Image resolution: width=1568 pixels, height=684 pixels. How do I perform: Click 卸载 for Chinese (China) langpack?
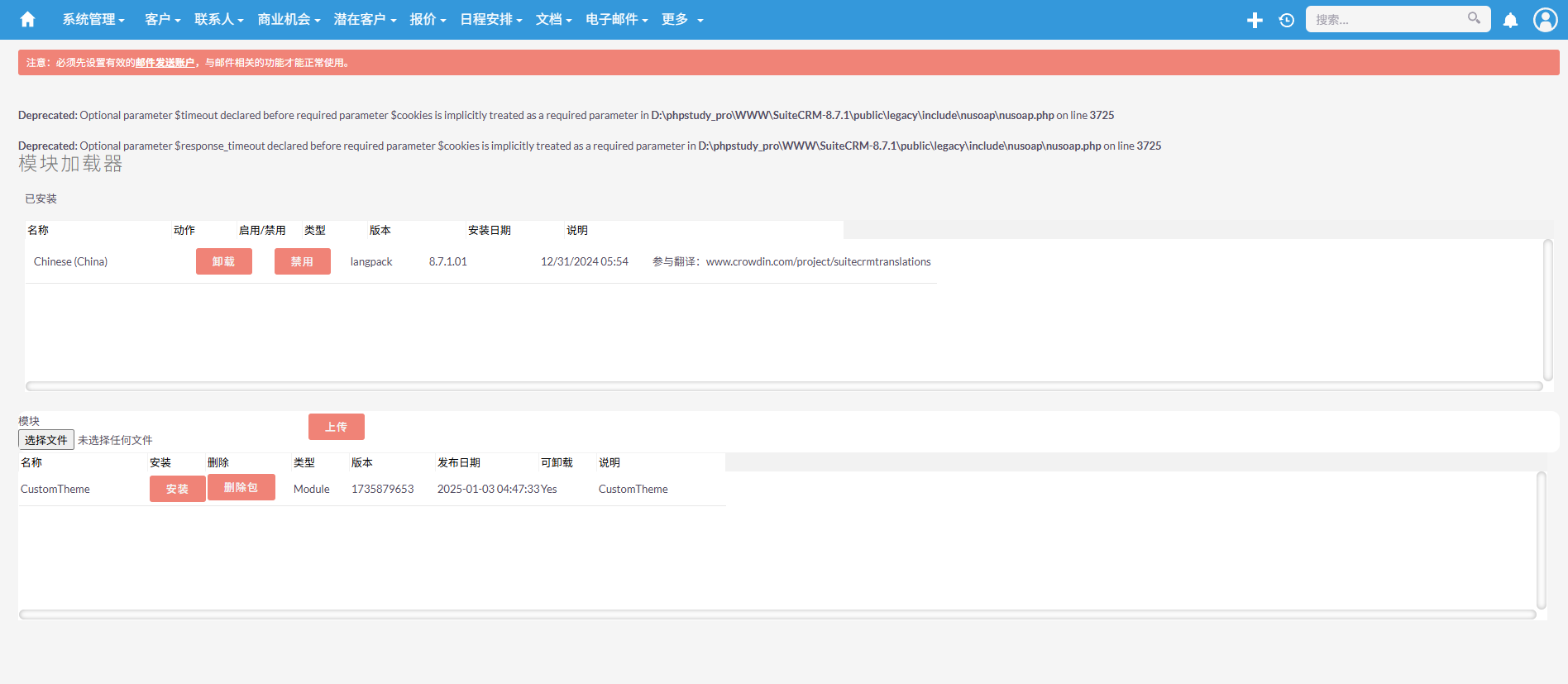point(224,261)
